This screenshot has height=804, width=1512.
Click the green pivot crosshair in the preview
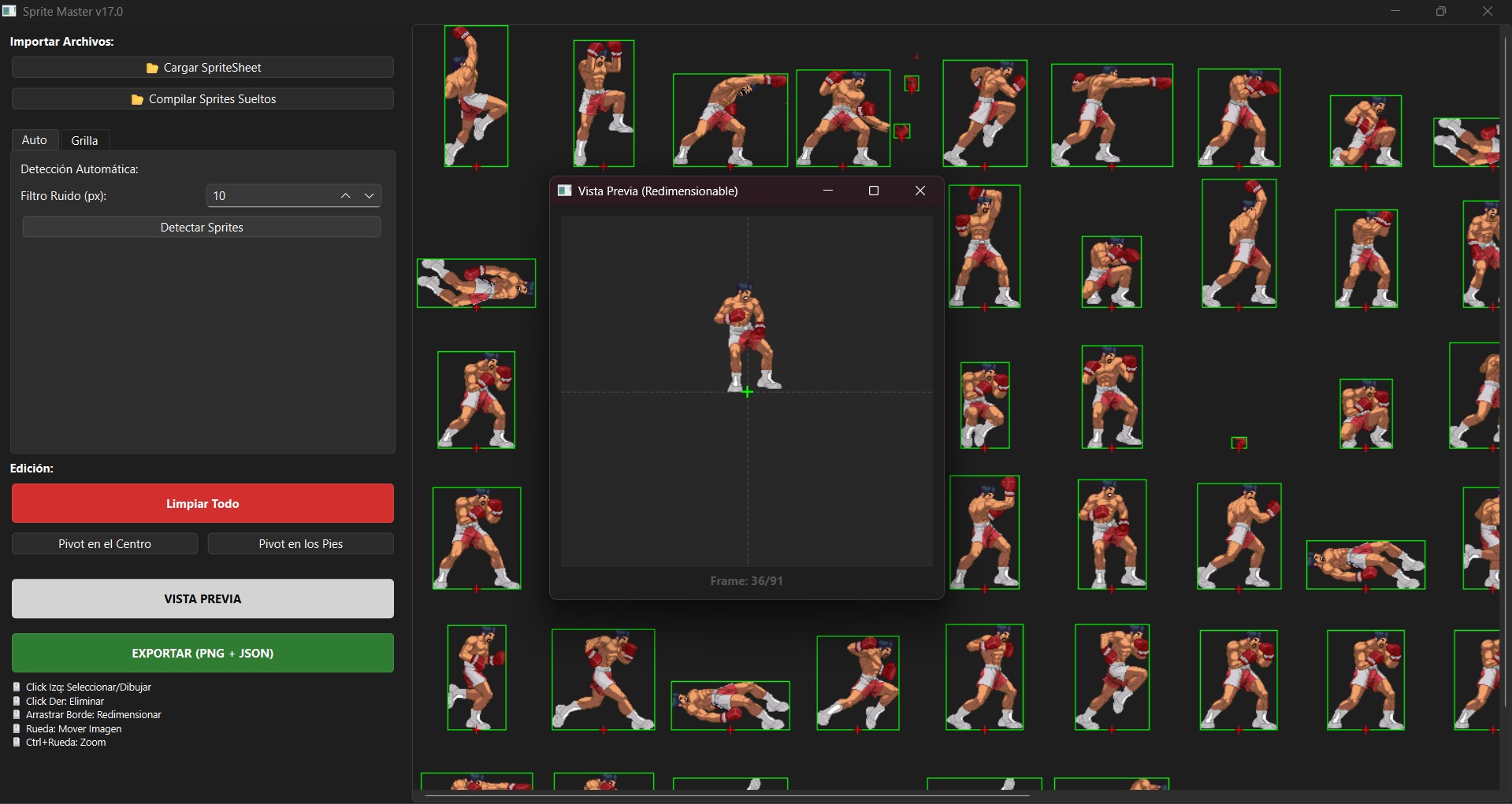747,391
